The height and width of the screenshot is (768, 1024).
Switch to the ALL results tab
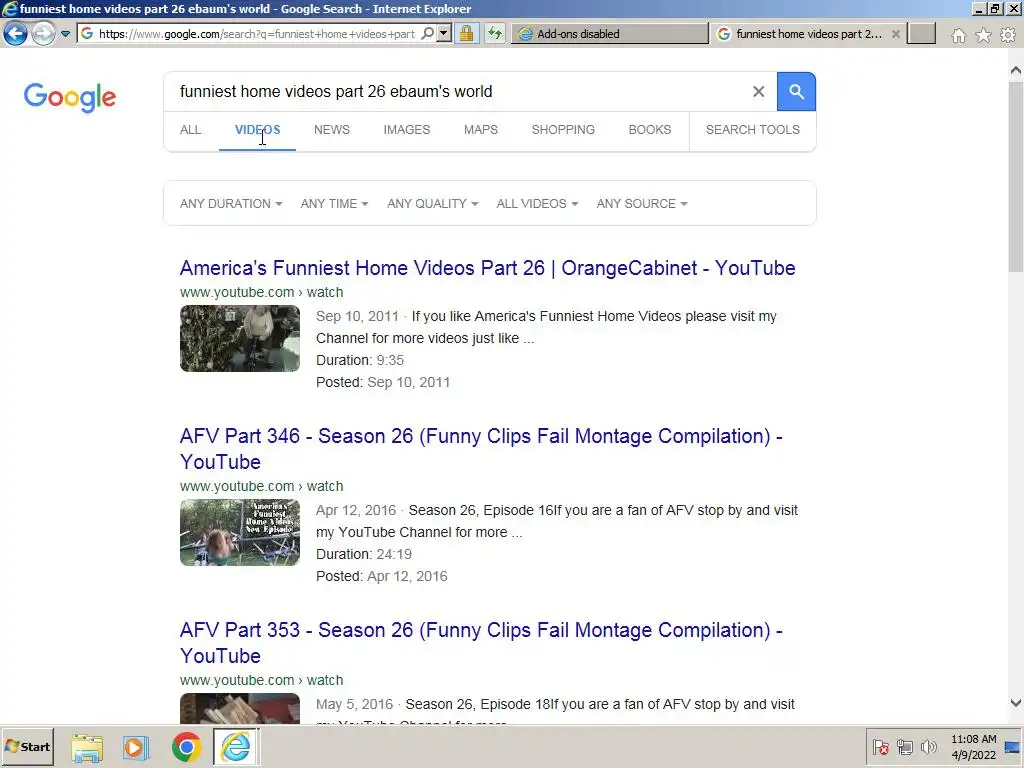pos(191,130)
